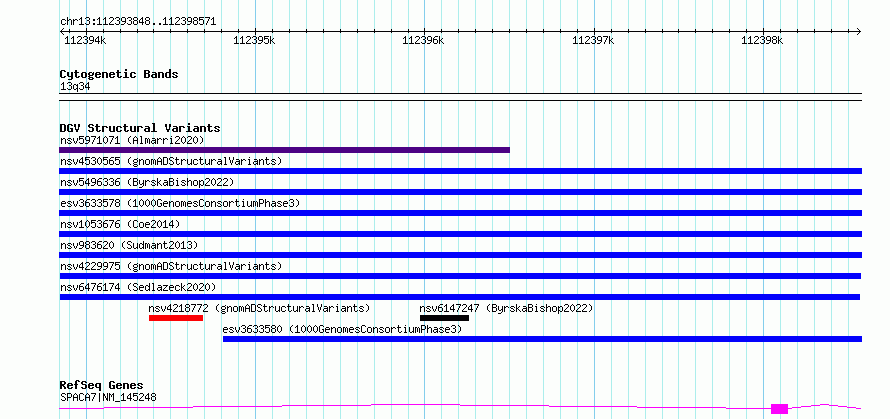The image size is (890, 419).
Task: Click the SPACA7|NM_145248 gene label
Action: click(108, 397)
